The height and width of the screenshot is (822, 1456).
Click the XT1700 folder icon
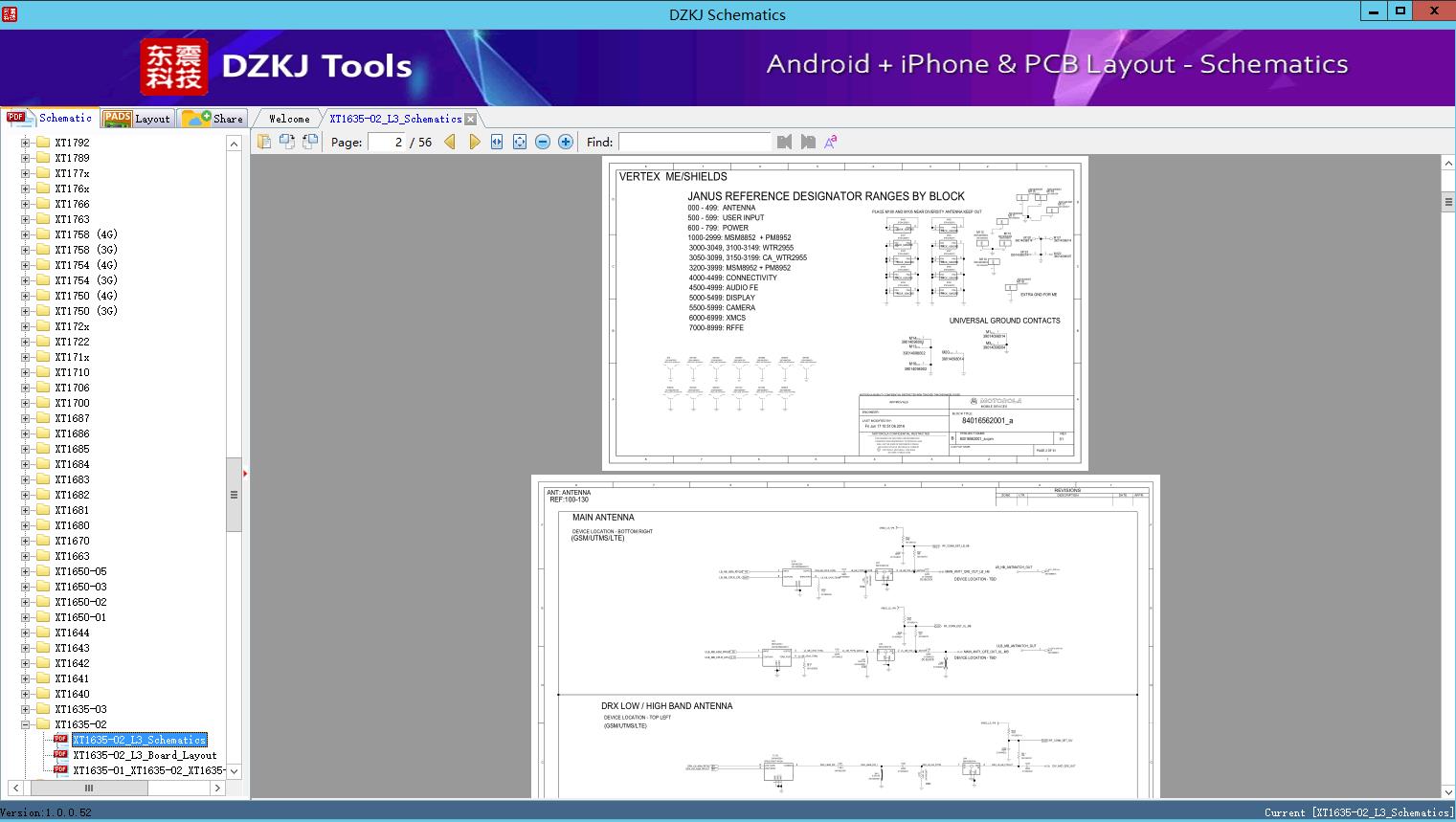tap(43, 403)
